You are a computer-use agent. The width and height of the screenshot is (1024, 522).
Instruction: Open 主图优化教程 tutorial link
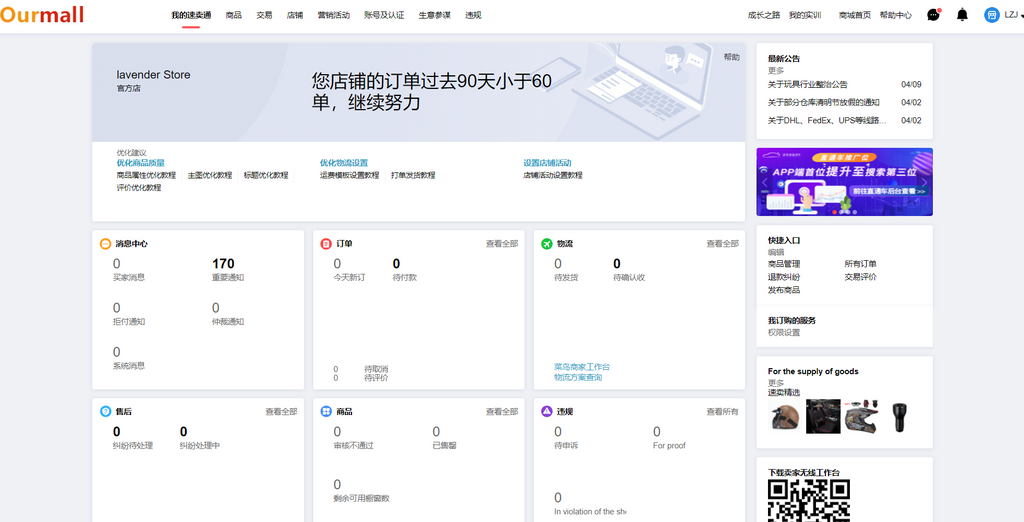pyautogui.click(x=210, y=175)
